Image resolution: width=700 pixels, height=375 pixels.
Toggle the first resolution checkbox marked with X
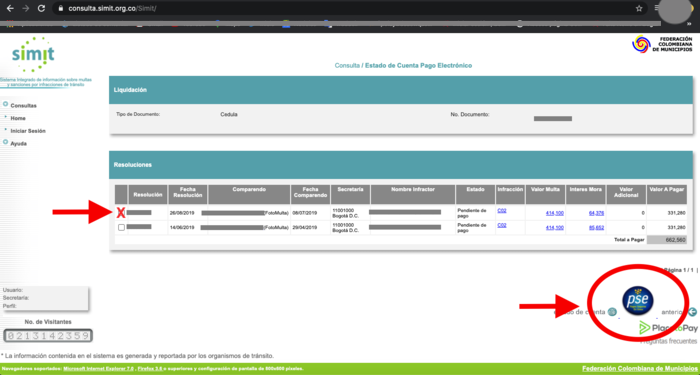(x=121, y=213)
